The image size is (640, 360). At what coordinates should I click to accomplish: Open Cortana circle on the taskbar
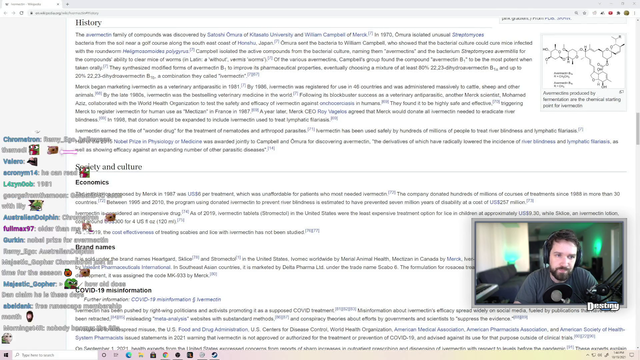104,355
